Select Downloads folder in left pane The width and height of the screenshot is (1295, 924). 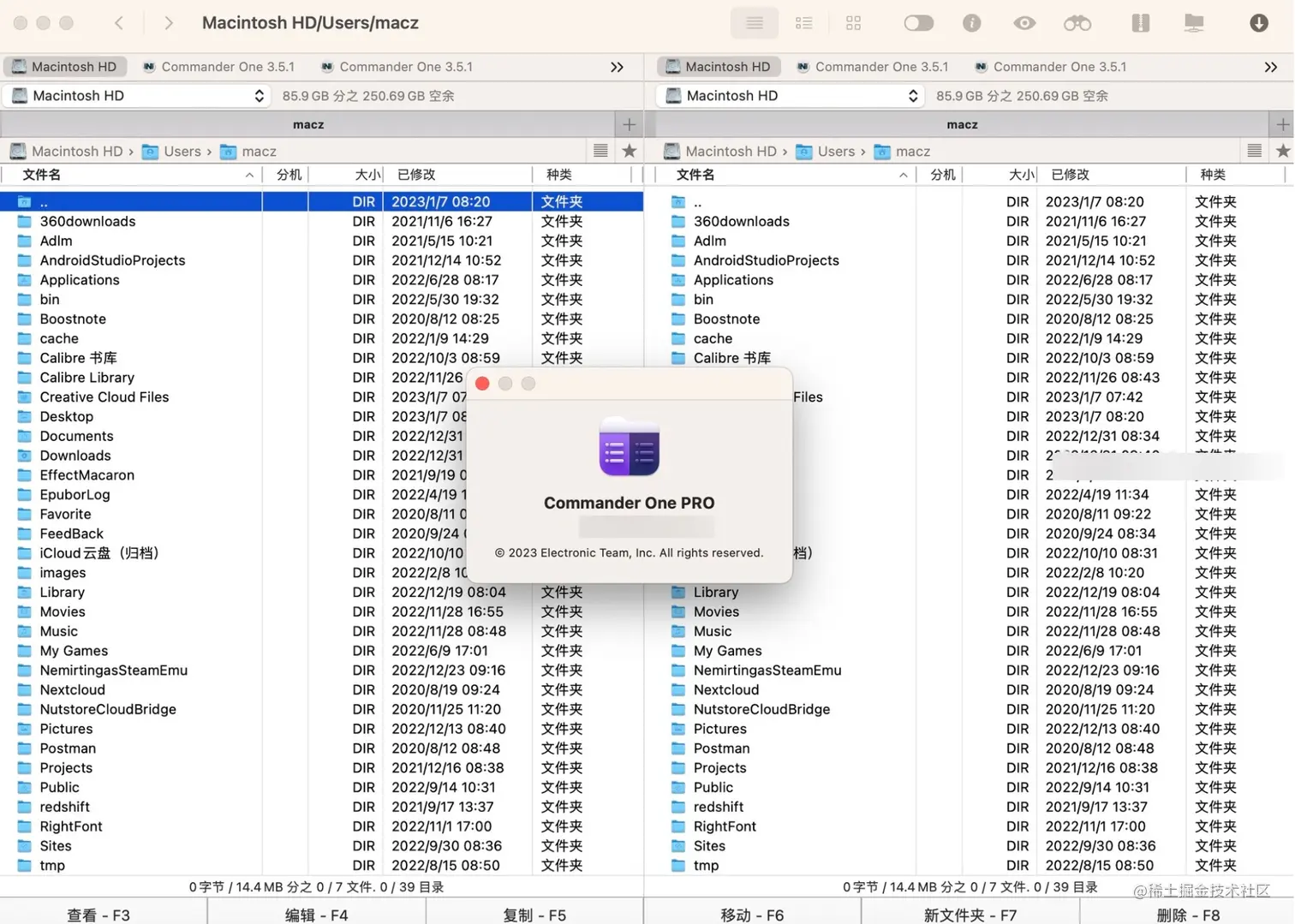point(231,456)
